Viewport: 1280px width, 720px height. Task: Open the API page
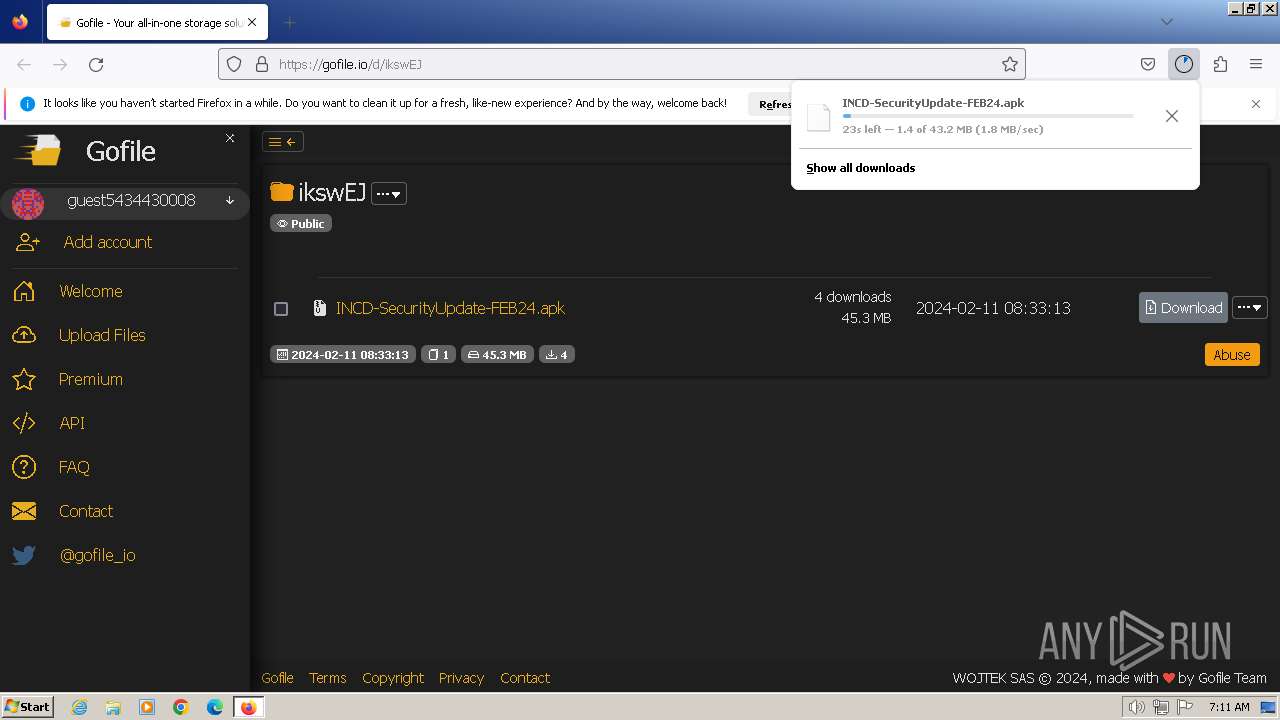[72, 423]
